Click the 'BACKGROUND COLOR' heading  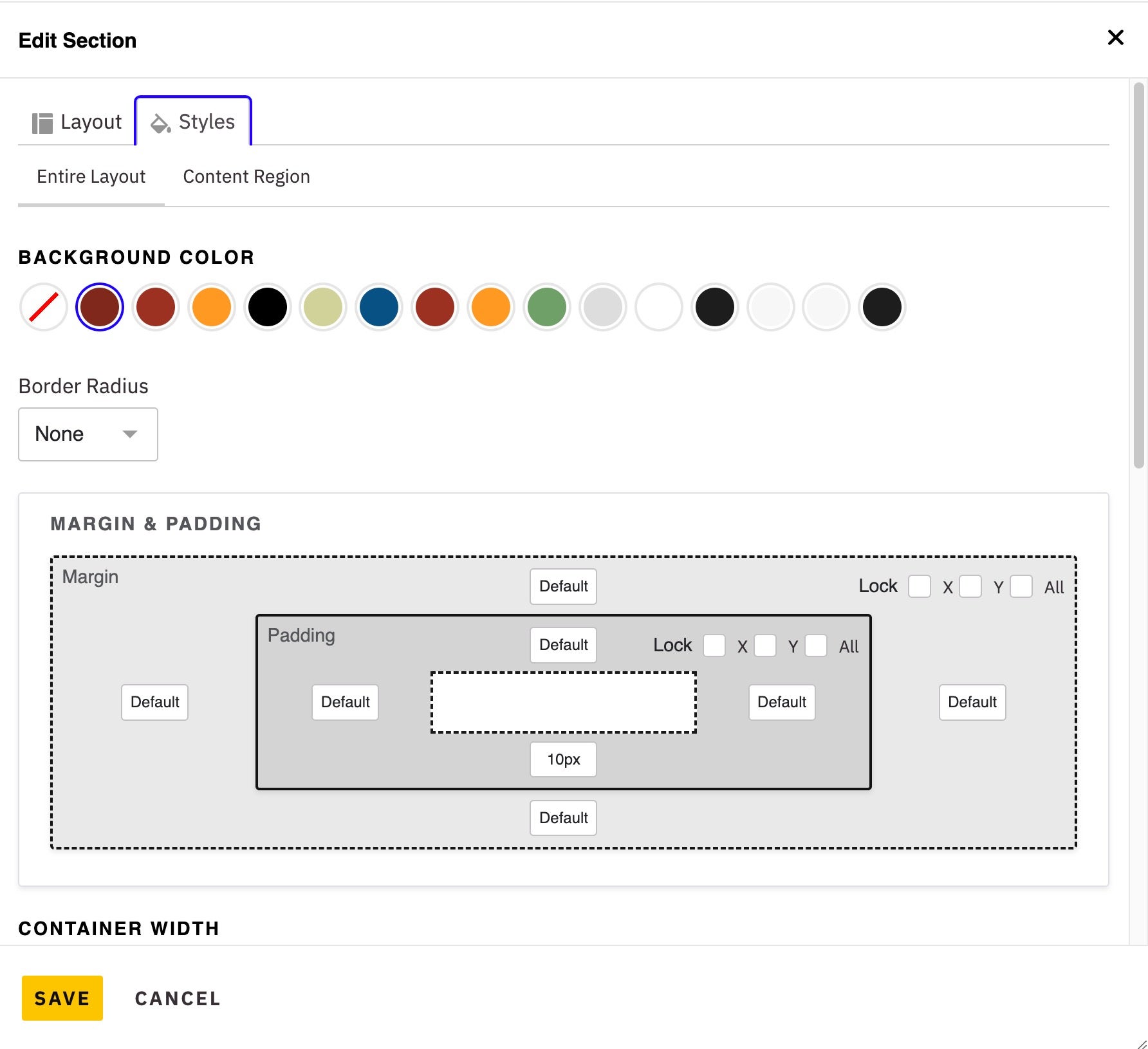tap(136, 257)
